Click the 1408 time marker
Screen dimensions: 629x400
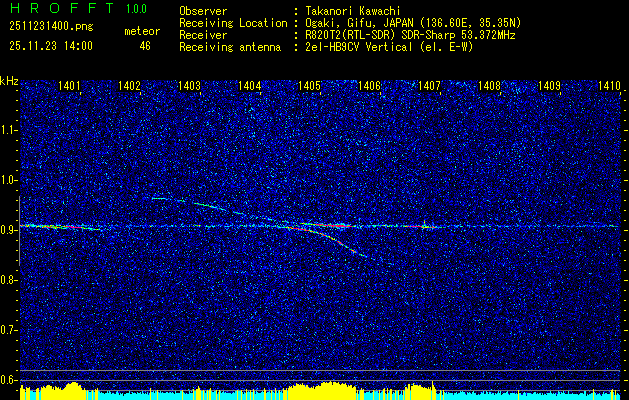point(489,85)
